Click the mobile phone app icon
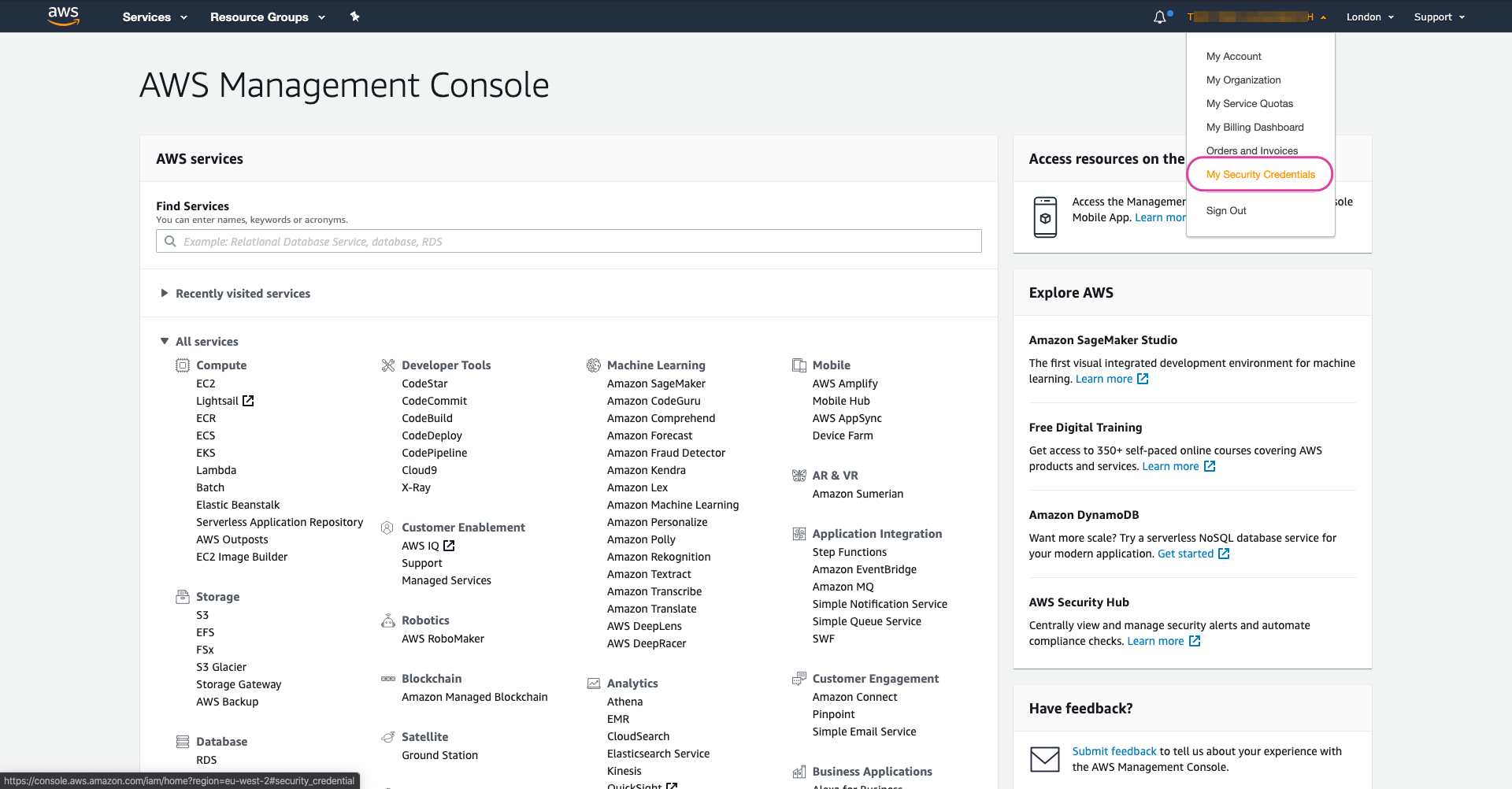Viewport: 1512px width, 789px height. [1045, 217]
